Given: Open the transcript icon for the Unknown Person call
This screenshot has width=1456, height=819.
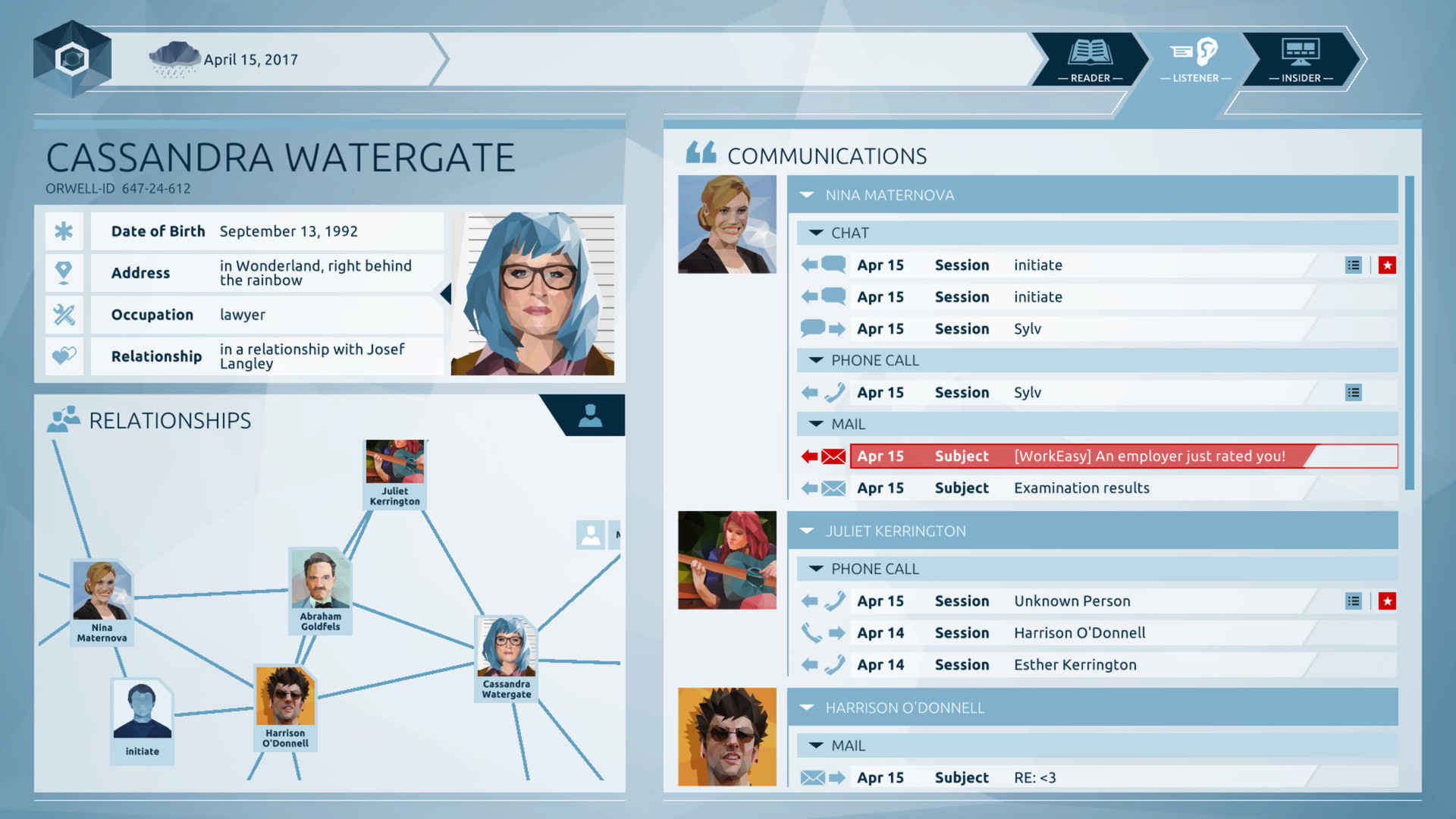Looking at the screenshot, I should [x=1354, y=601].
